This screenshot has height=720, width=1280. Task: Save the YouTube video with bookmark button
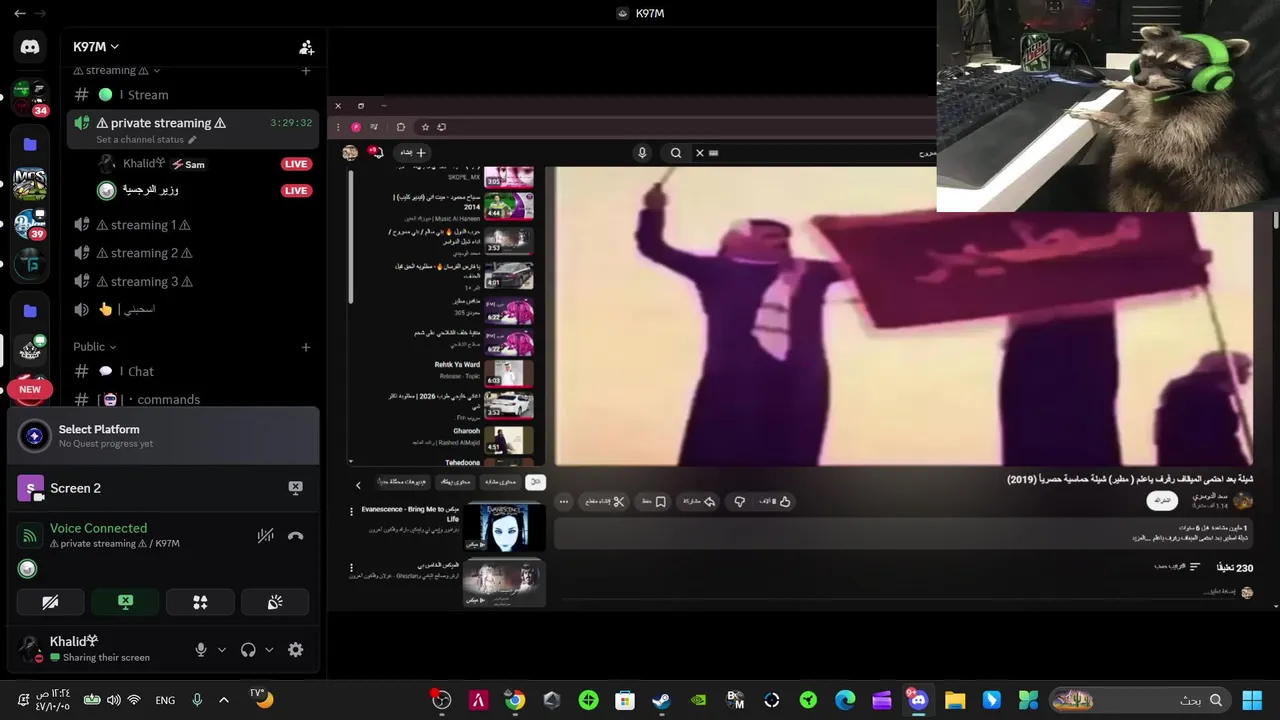coord(654,502)
